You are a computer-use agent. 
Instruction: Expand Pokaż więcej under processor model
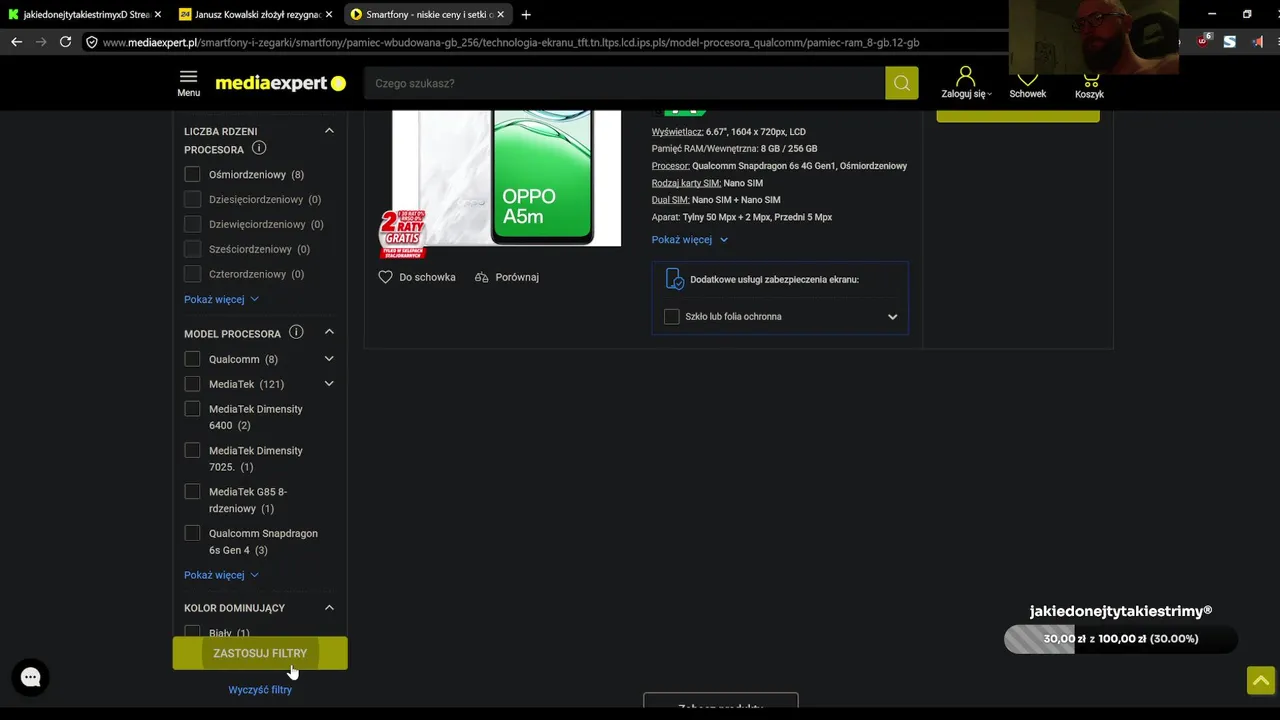click(221, 575)
